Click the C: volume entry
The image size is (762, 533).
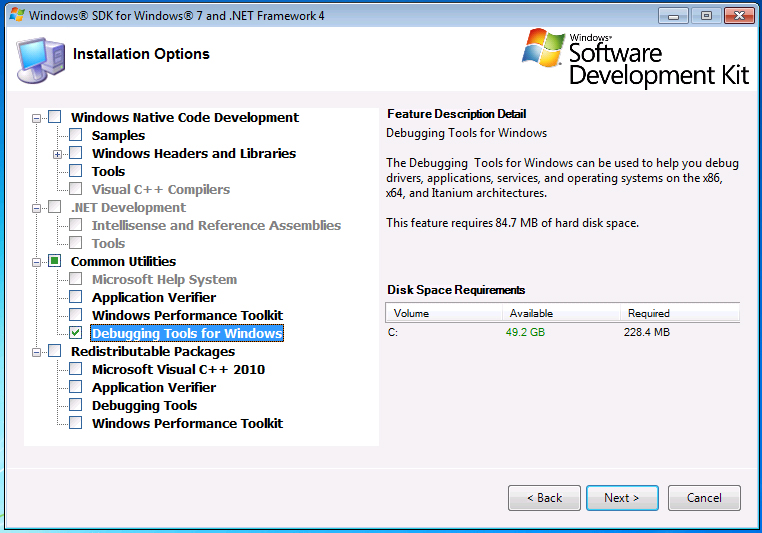pyautogui.click(x=393, y=332)
